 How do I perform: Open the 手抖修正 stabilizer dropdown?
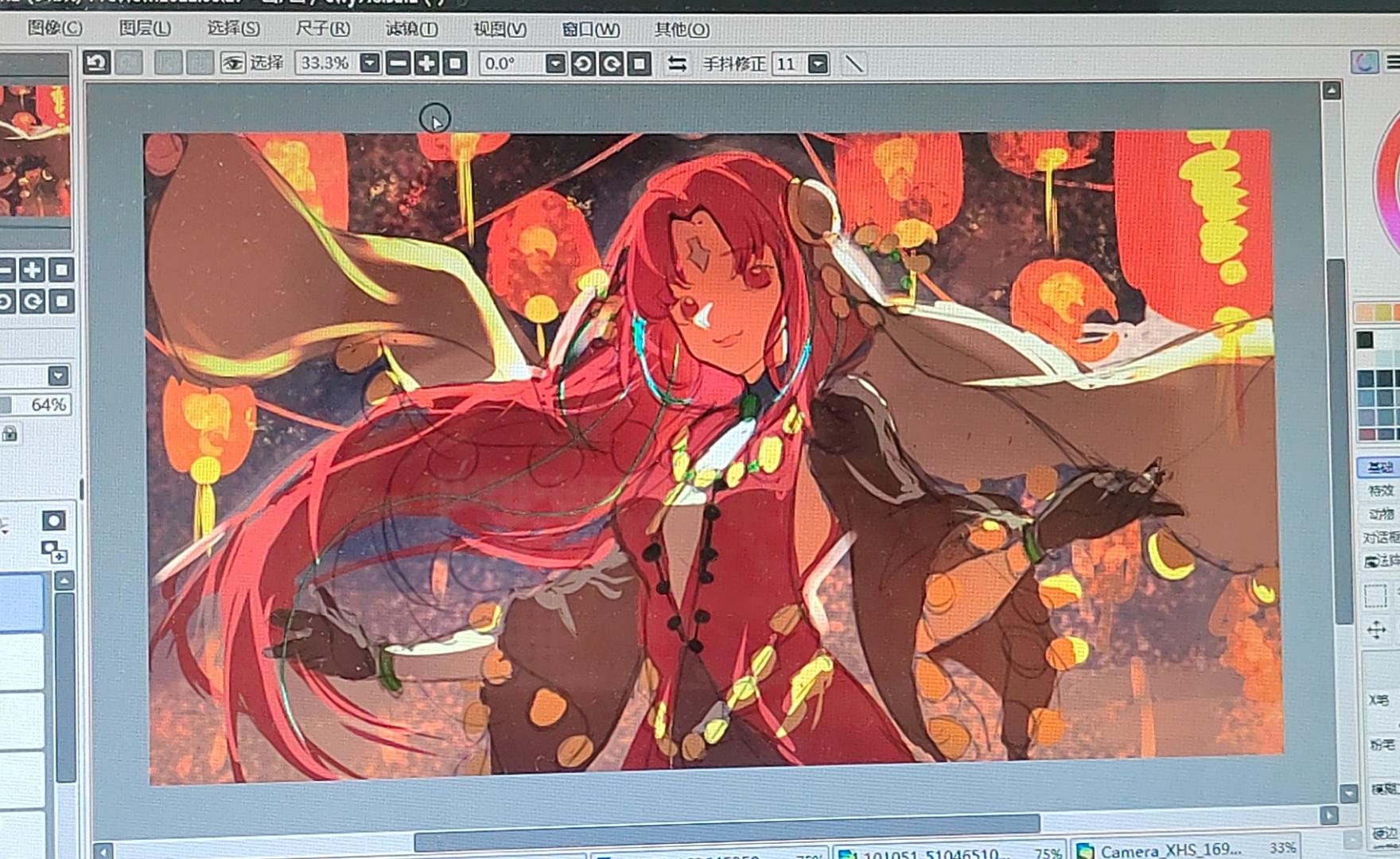tap(818, 64)
